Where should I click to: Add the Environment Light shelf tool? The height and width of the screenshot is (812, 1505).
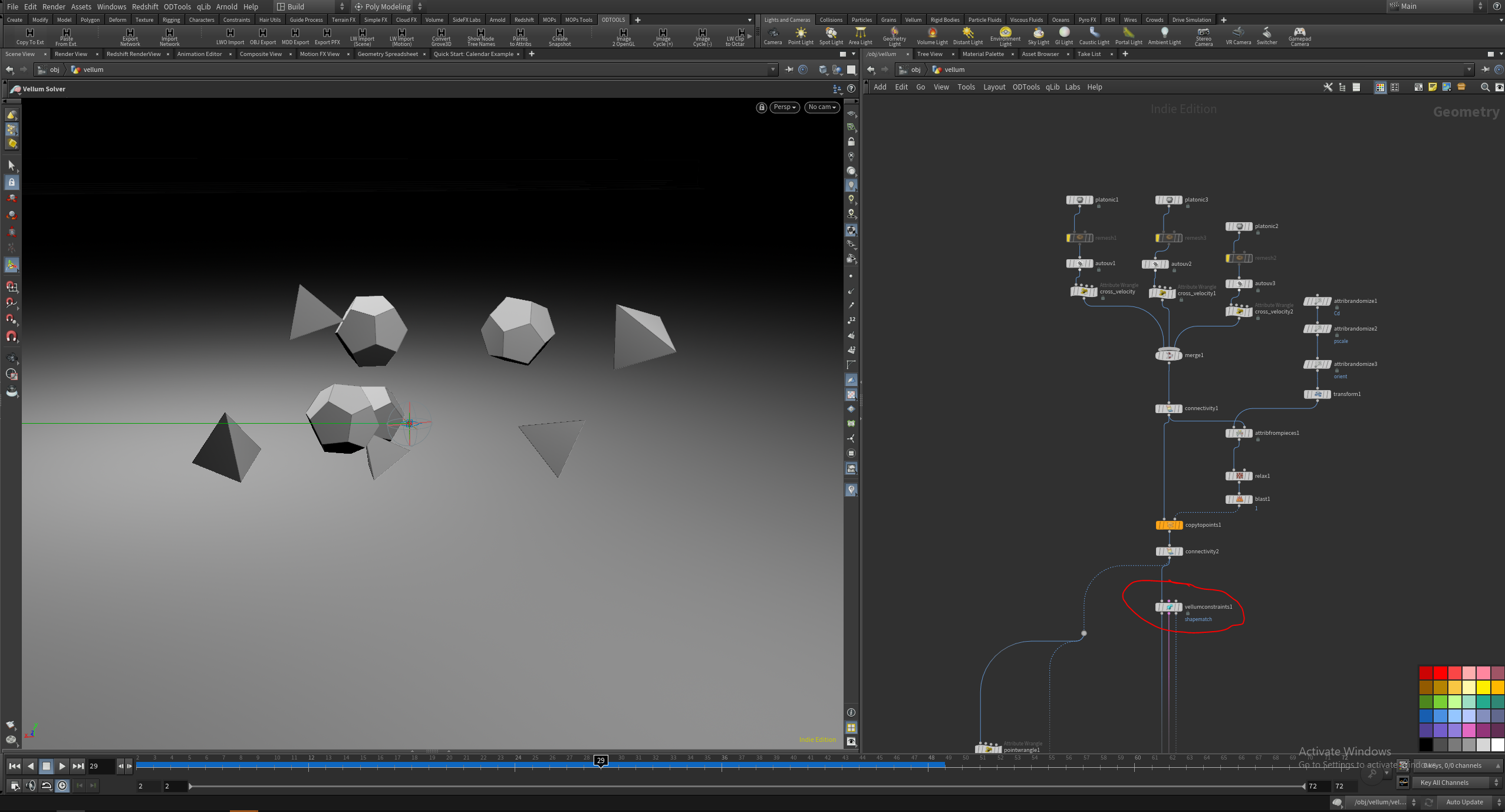[1005, 37]
